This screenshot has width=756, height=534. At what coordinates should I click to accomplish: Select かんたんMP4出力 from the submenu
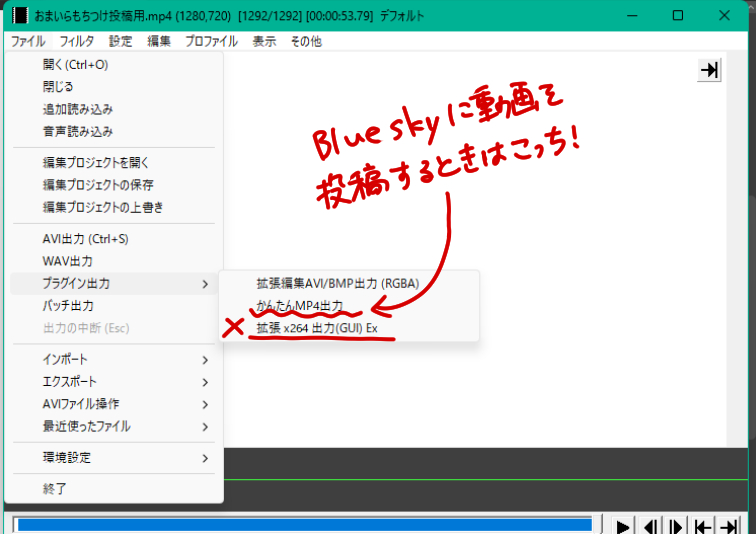299,305
